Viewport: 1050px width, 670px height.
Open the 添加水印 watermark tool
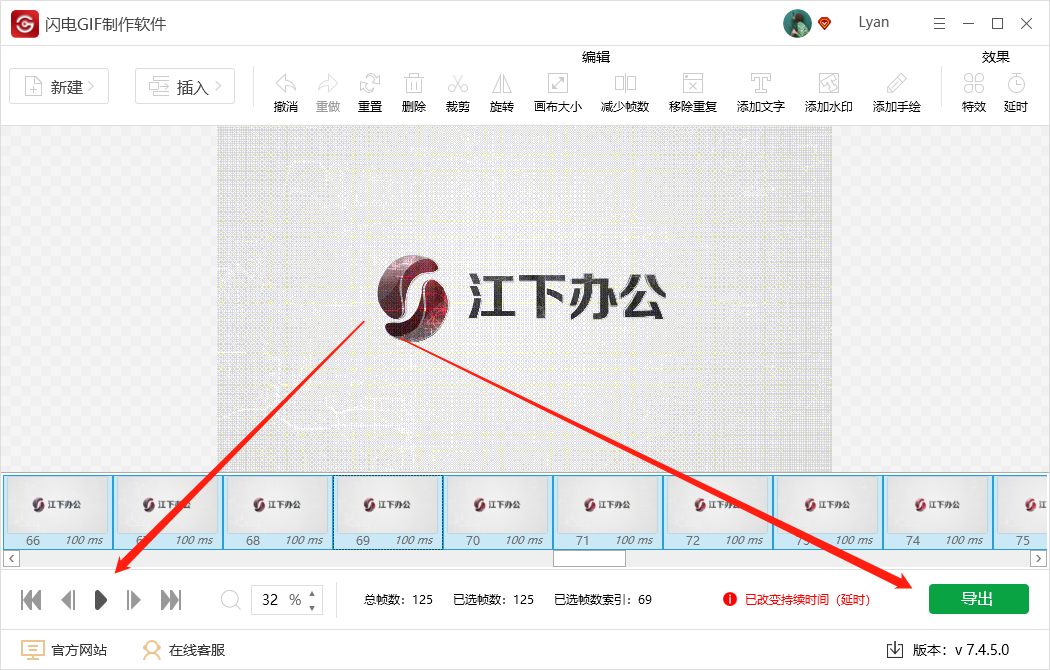tap(828, 84)
